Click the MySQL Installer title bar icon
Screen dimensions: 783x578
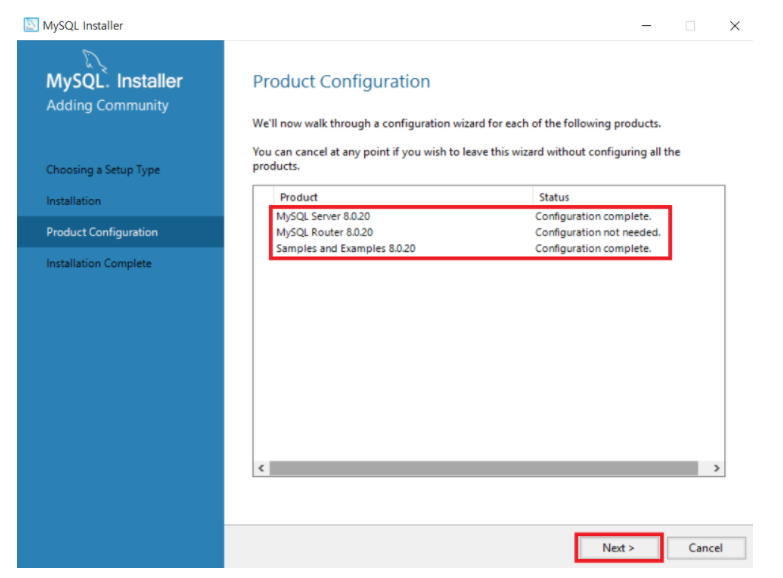click(x=31, y=25)
